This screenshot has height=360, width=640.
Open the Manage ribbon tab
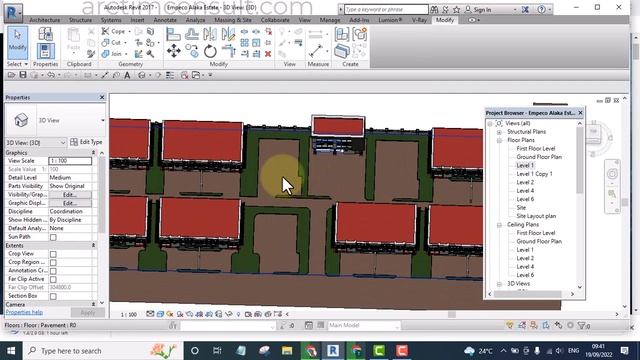330,20
